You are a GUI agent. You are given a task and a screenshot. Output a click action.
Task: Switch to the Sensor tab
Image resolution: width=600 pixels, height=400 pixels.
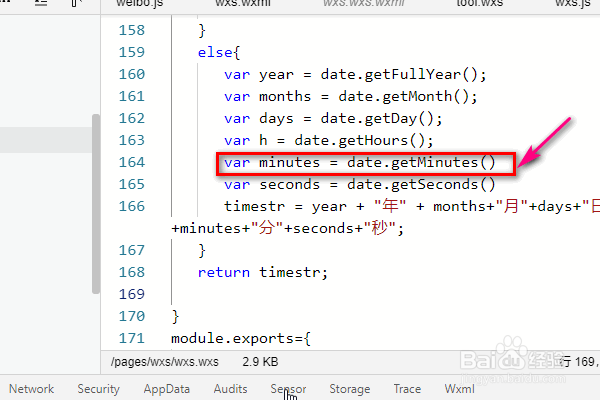click(288, 389)
